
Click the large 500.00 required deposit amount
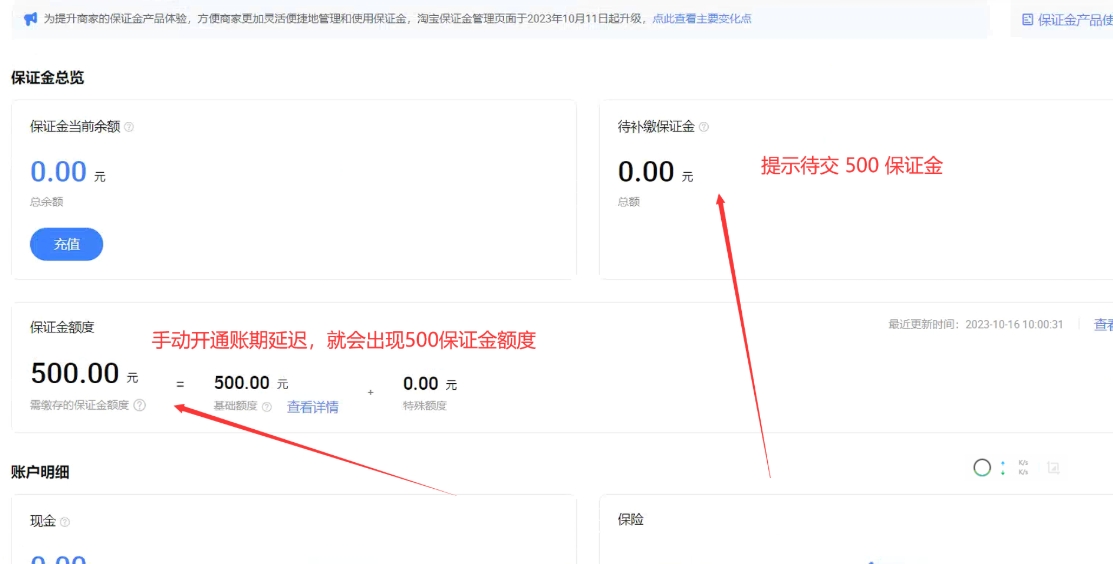(x=75, y=374)
